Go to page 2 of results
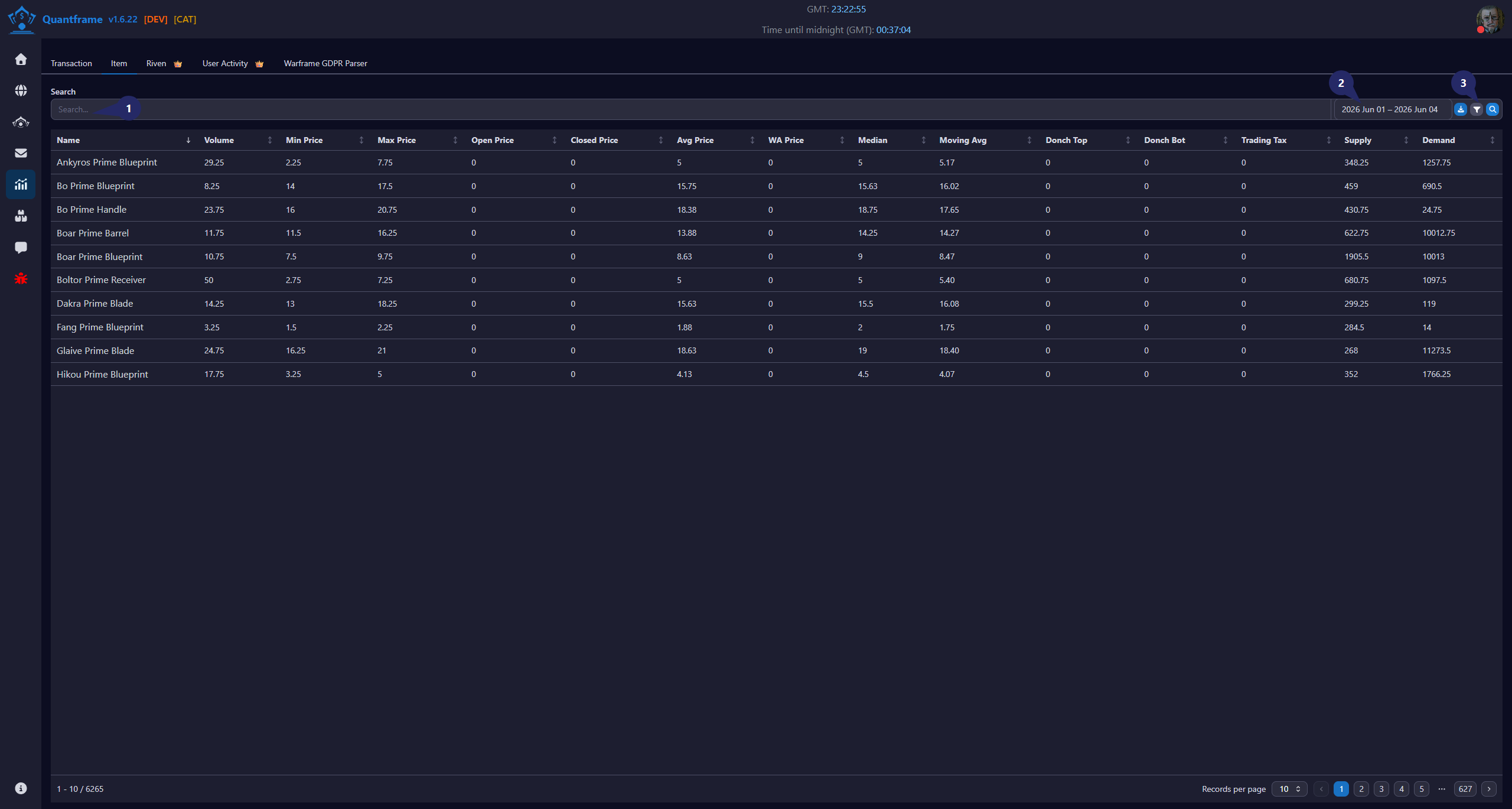This screenshot has height=809, width=1512. pos(1361,789)
